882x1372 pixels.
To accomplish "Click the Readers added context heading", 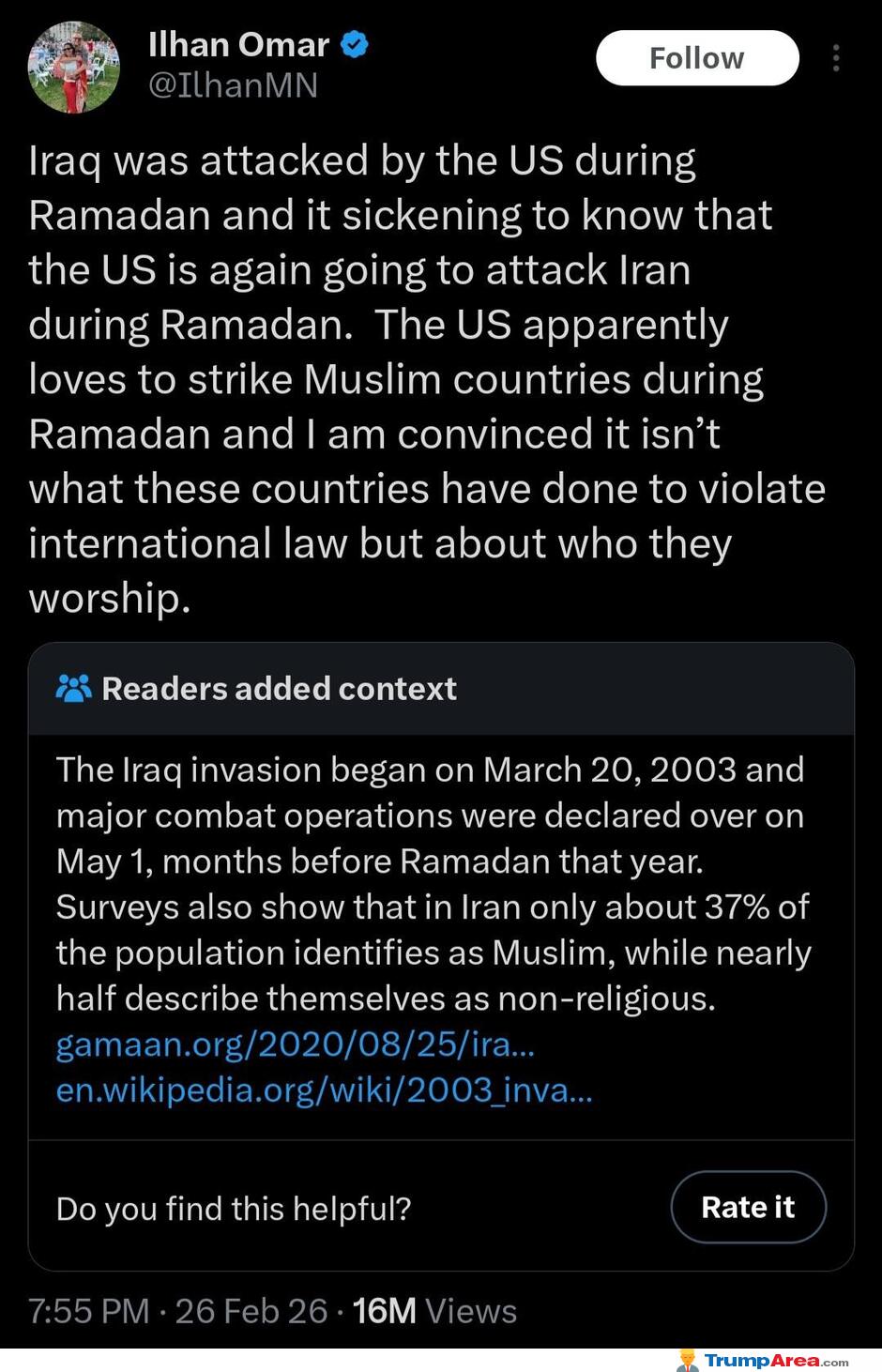I will (x=279, y=688).
